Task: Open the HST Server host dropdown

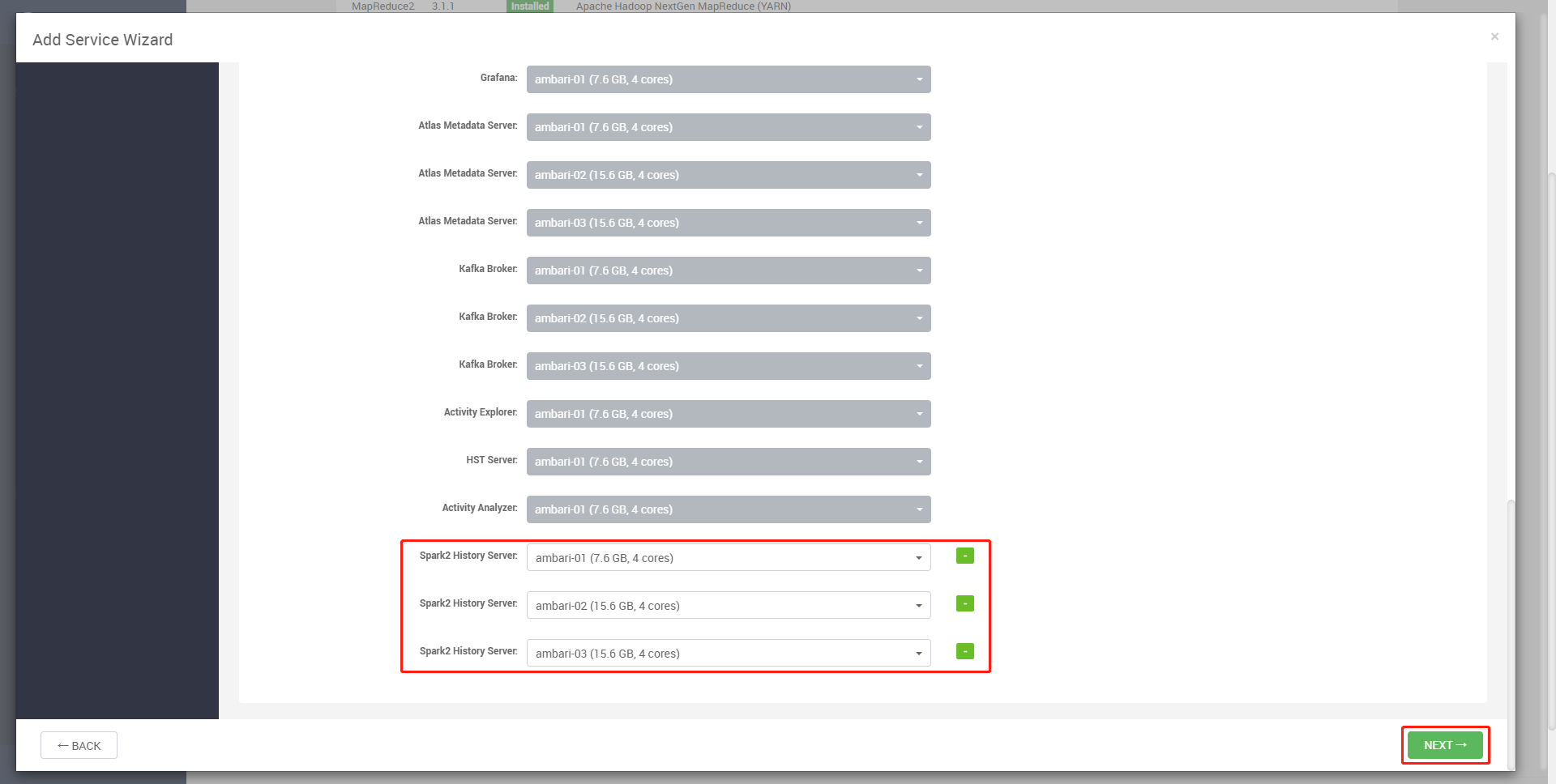Action: [729, 462]
